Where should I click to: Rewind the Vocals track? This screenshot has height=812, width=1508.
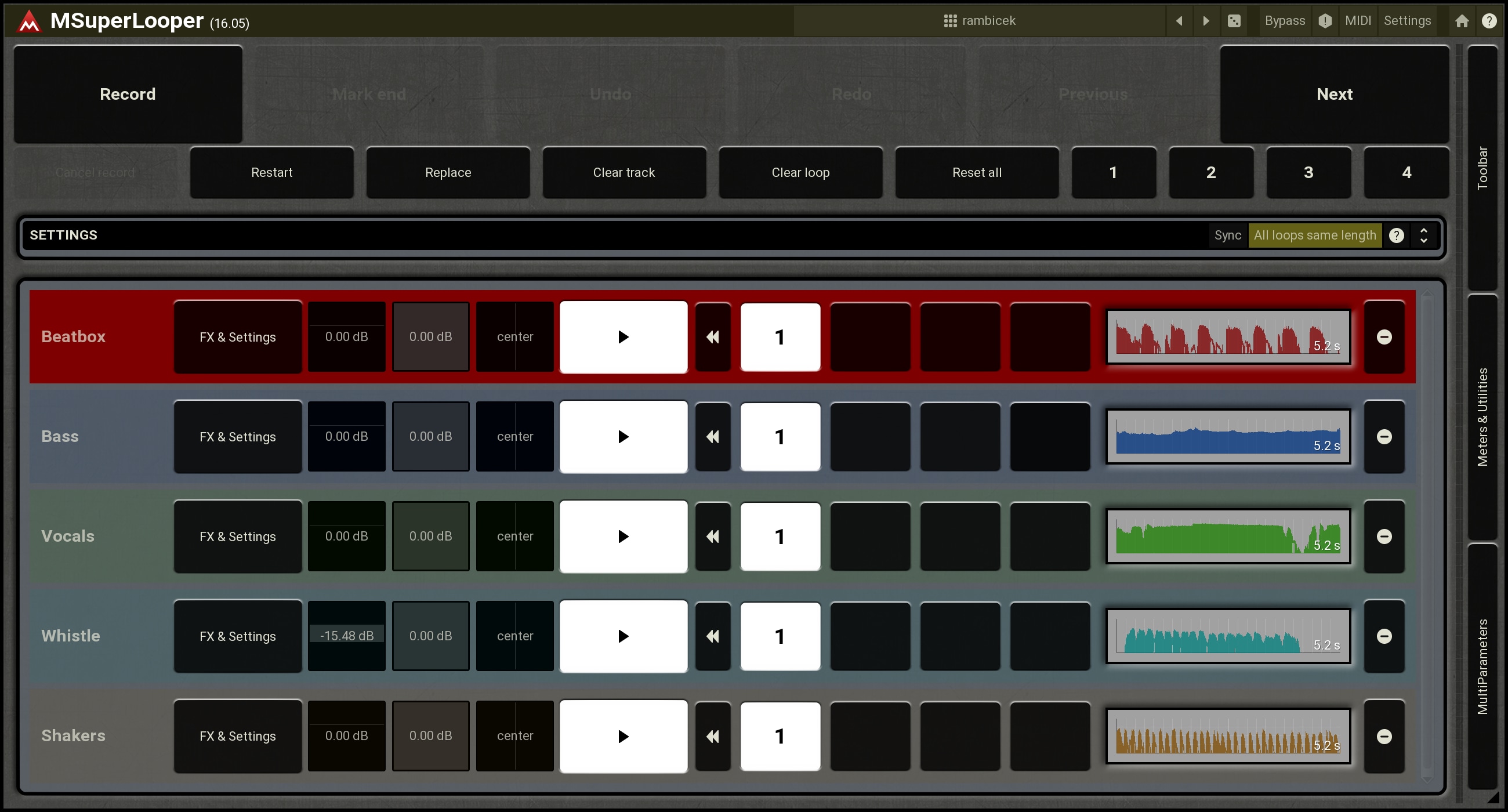(712, 536)
